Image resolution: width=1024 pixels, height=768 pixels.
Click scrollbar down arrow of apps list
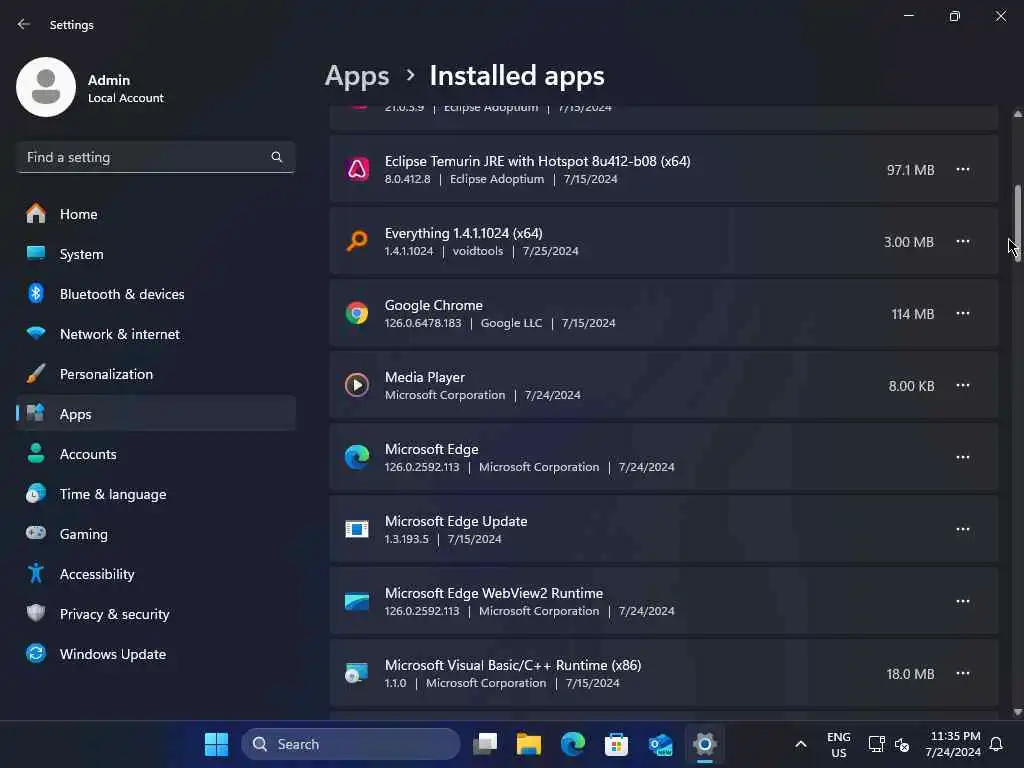(1017, 712)
